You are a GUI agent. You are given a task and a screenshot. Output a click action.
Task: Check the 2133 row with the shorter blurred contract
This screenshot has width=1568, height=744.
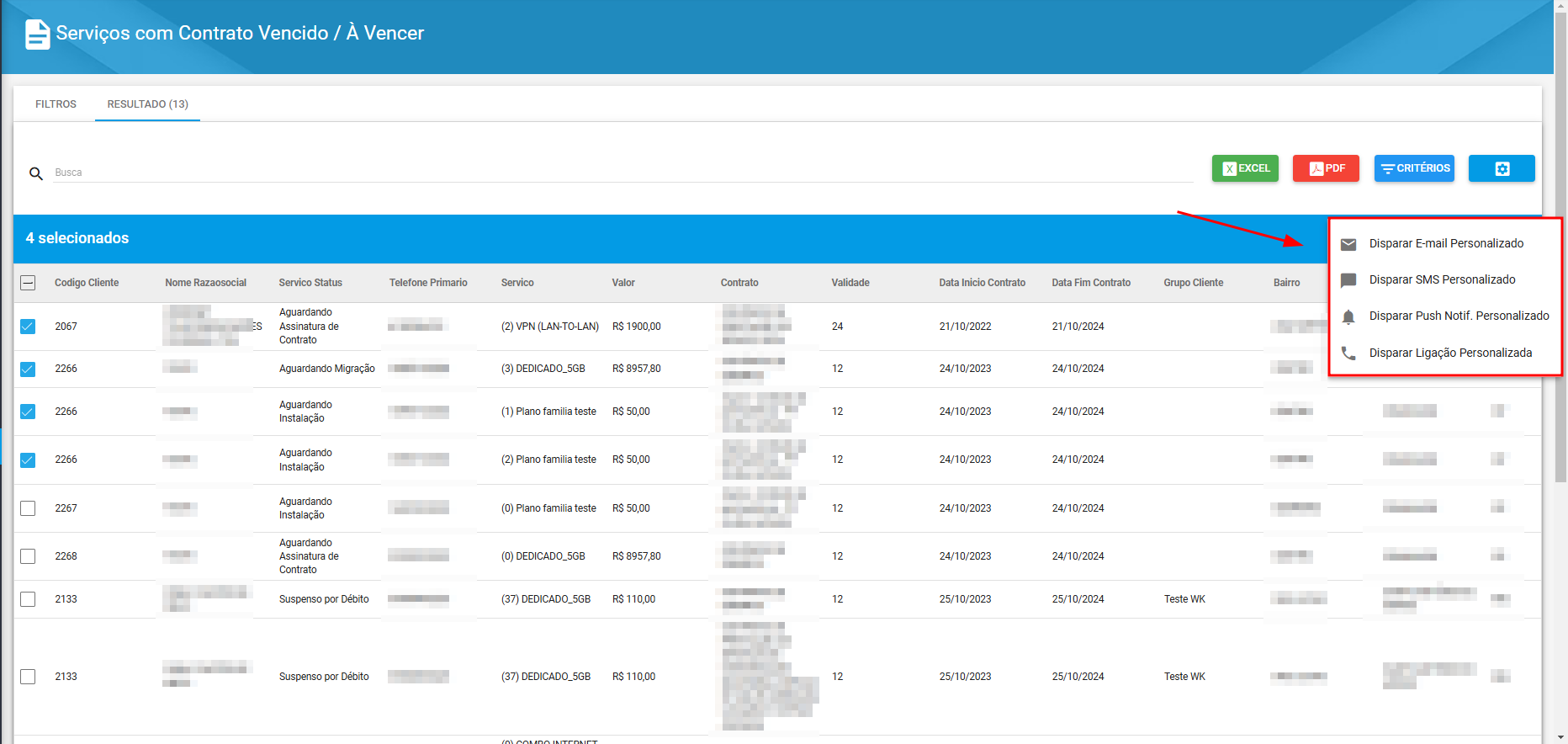pos(28,599)
